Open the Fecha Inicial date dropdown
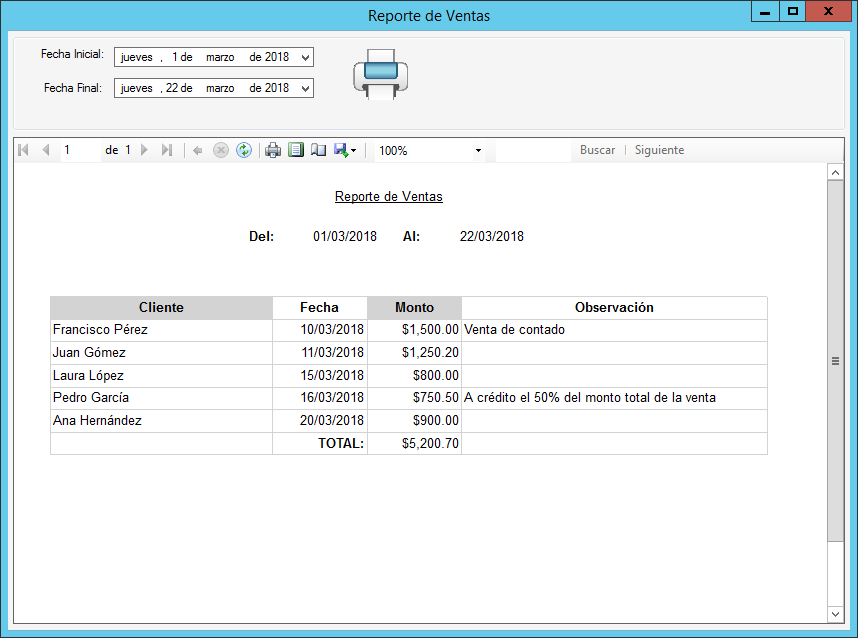The width and height of the screenshot is (858, 638). click(305, 57)
